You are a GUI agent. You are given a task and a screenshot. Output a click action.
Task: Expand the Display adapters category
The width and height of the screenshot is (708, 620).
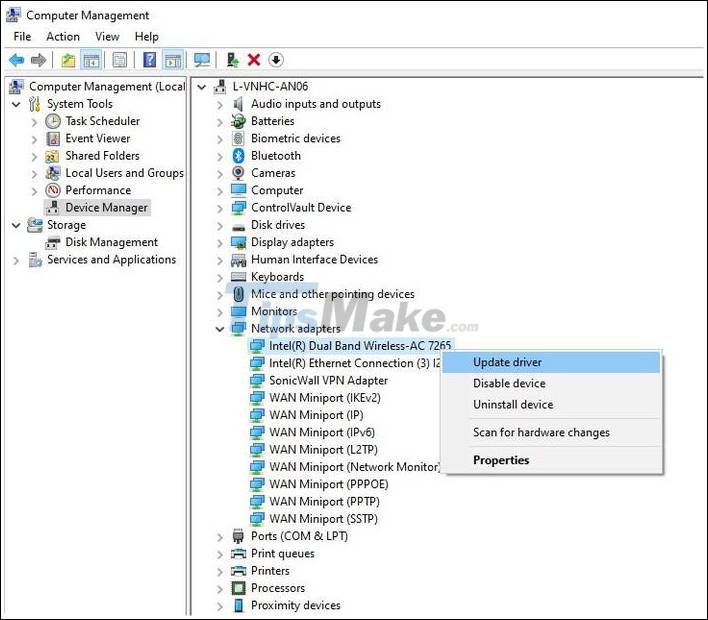220,243
